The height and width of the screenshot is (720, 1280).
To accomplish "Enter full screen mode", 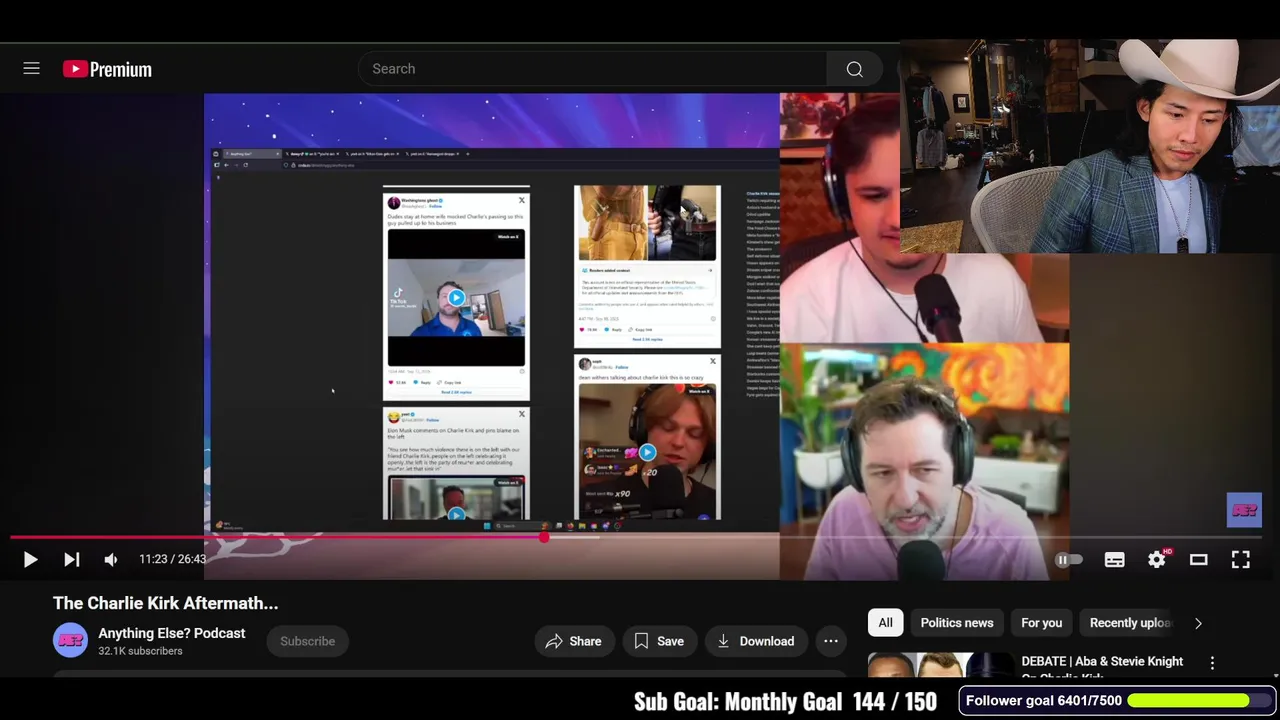I will click(x=1240, y=560).
